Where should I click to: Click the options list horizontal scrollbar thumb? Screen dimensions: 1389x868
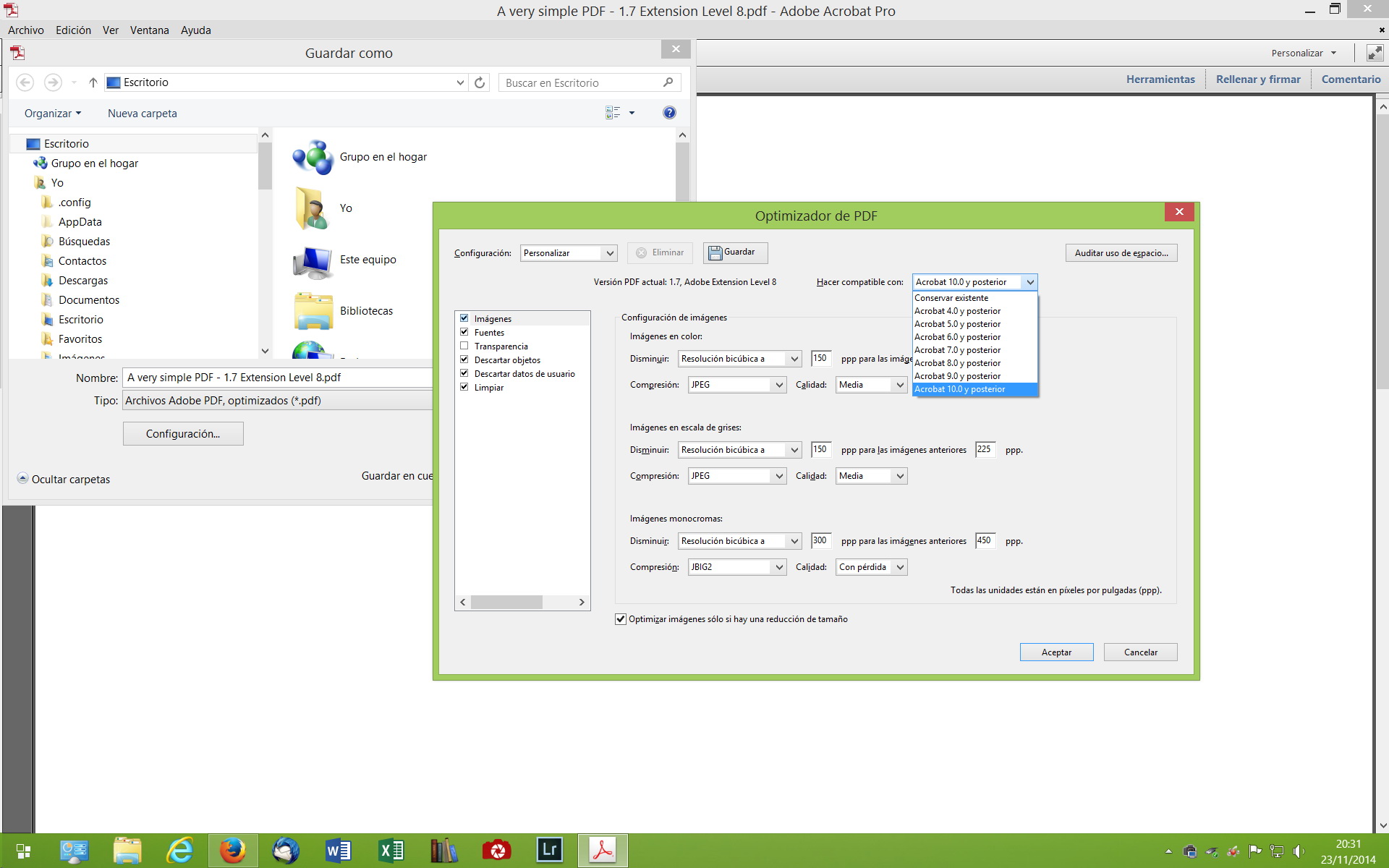pyautogui.click(x=506, y=603)
